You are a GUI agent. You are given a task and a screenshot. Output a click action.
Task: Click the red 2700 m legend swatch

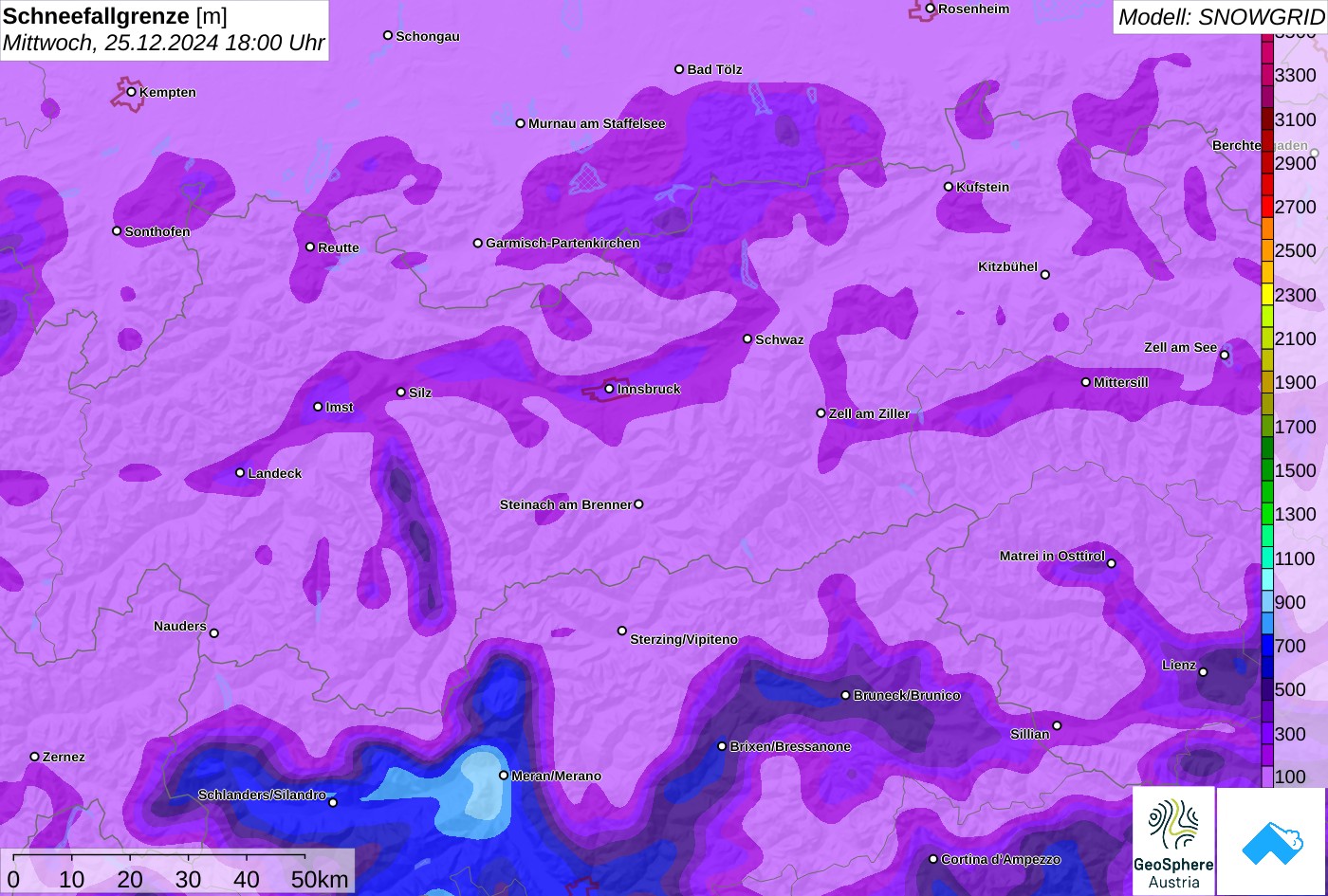1267,207
